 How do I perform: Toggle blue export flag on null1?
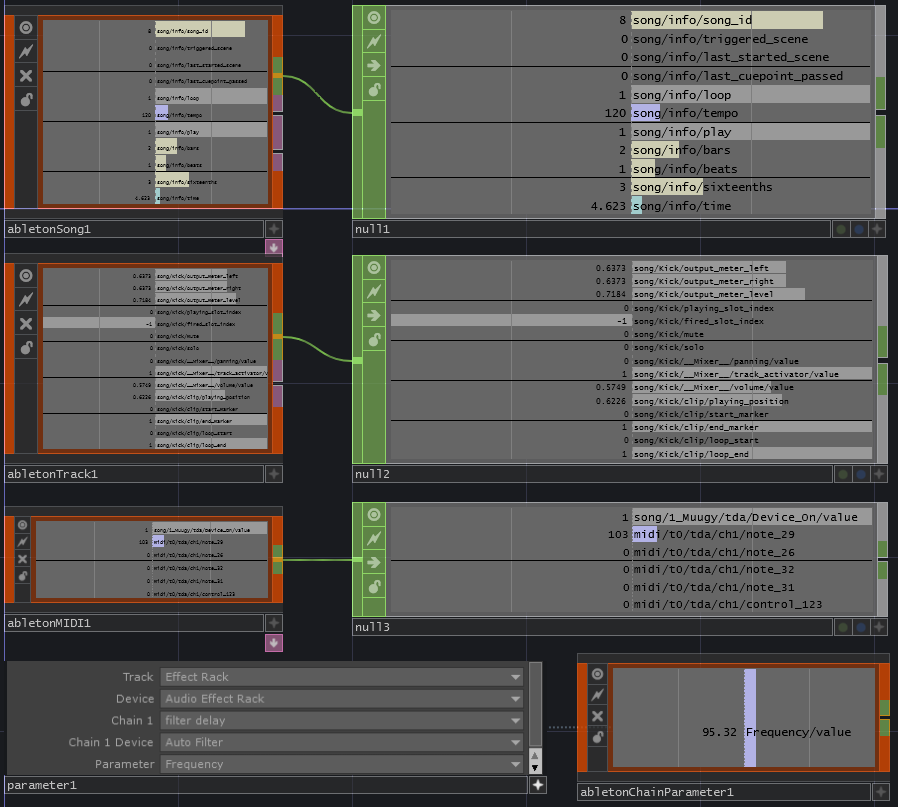pos(859,229)
